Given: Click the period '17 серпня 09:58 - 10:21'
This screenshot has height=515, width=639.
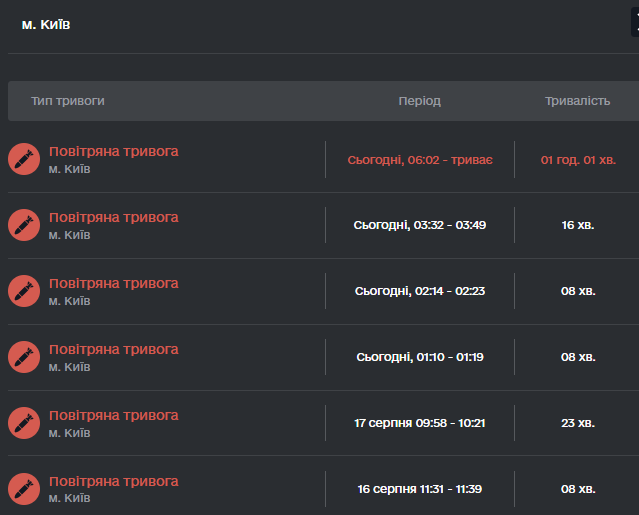Looking at the screenshot, I should click(x=420, y=423).
